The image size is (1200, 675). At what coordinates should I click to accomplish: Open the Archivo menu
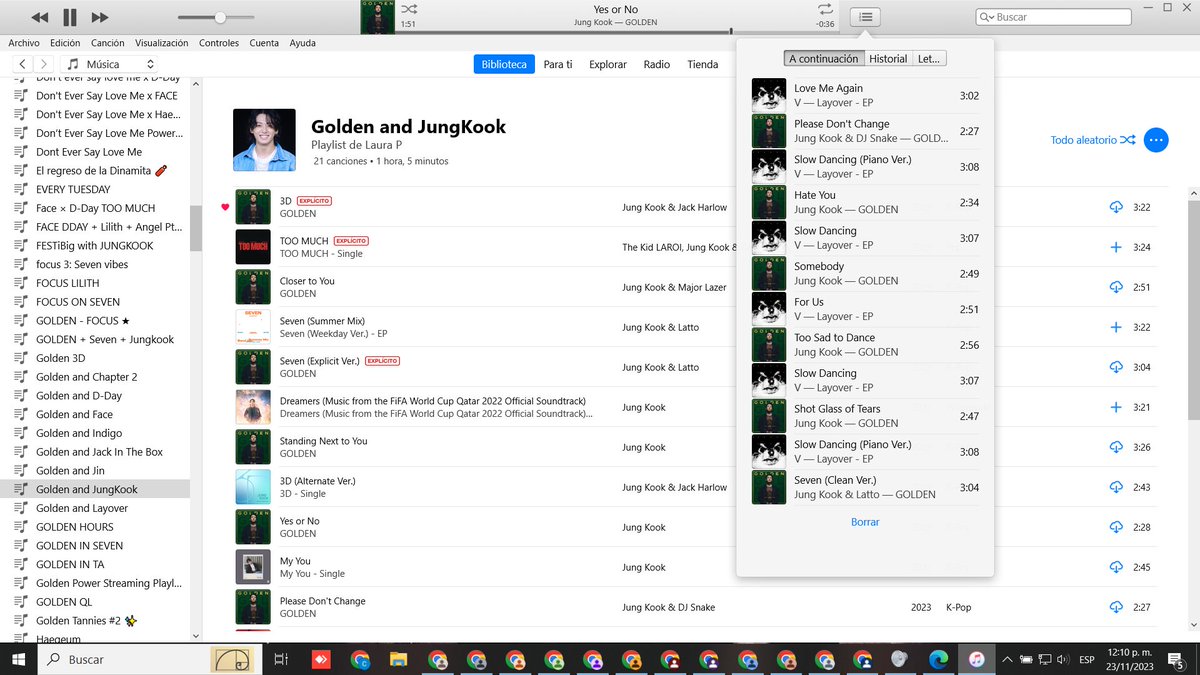click(24, 43)
